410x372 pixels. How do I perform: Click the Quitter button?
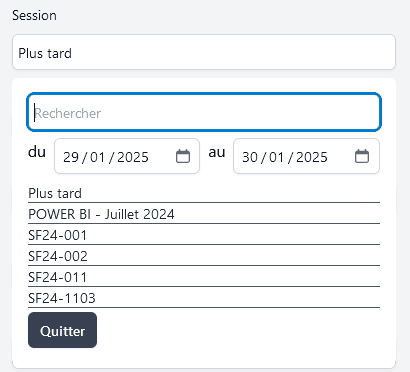[62, 330]
